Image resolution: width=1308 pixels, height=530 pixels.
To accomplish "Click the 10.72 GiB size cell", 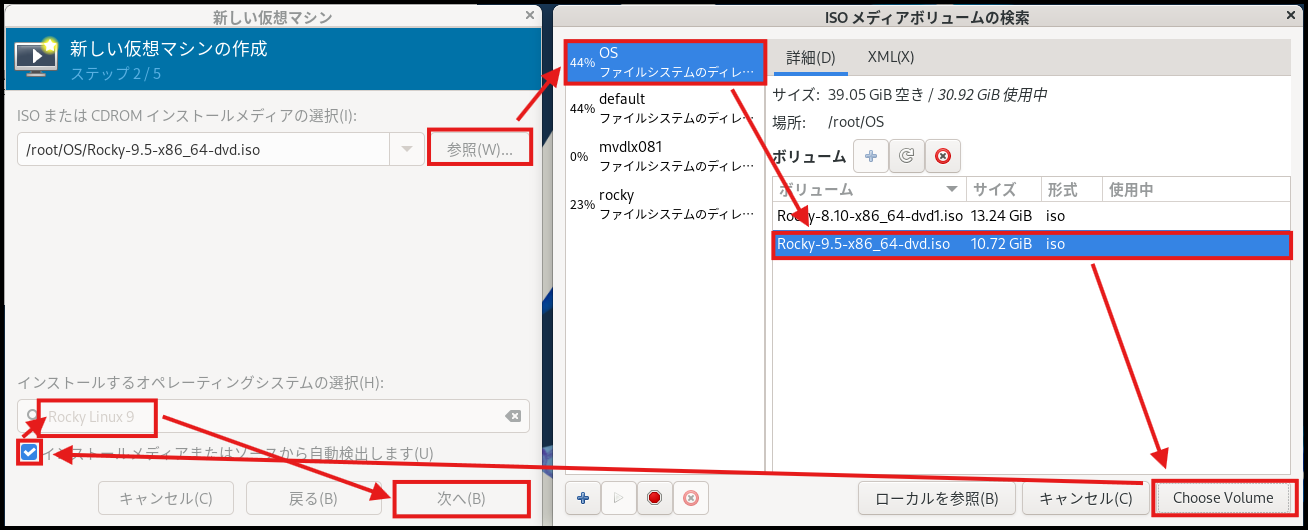I will tap(1001, 244).
